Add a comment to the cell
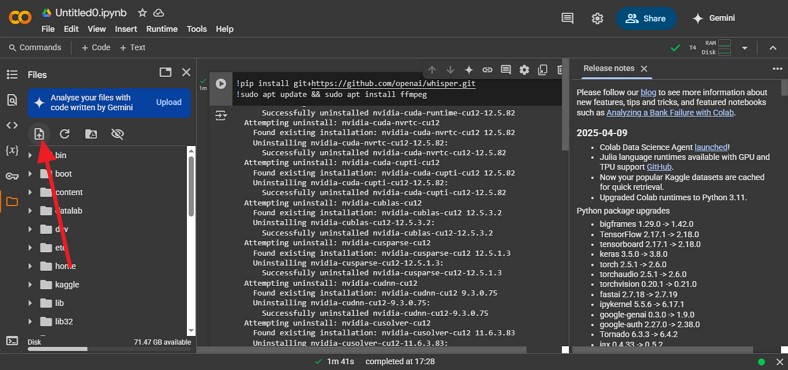This screenshot has width=788, height=370. pyautogui.click(x=506, y=70)
